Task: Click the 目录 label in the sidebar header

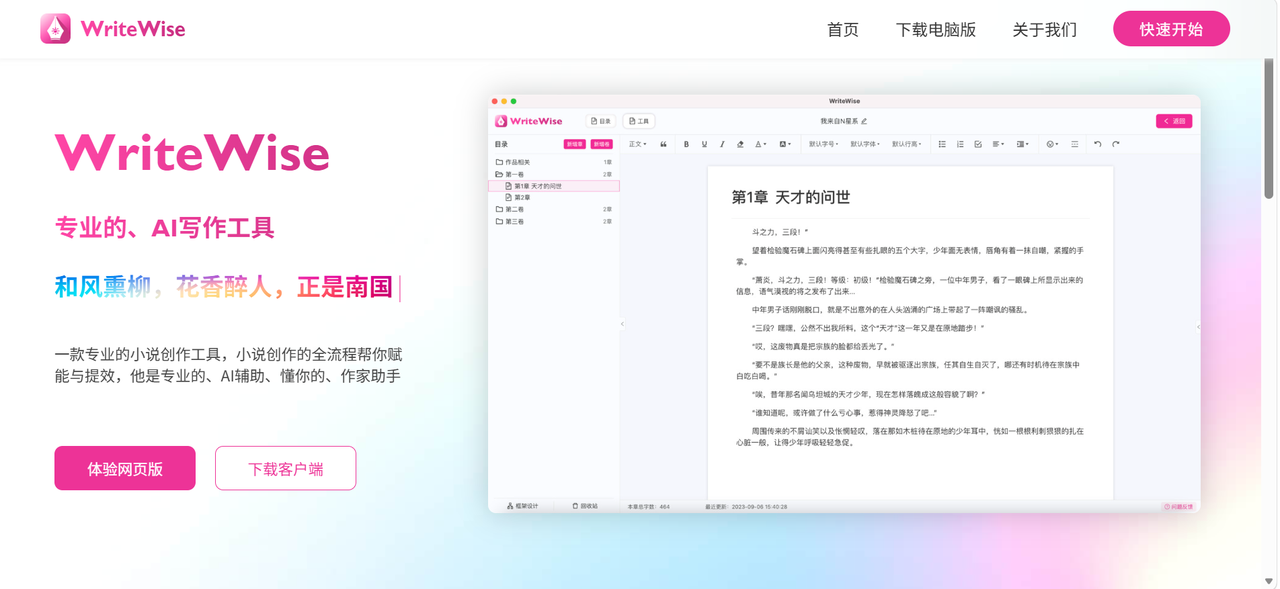Action: pyautogui.click(x=501, y=145)
